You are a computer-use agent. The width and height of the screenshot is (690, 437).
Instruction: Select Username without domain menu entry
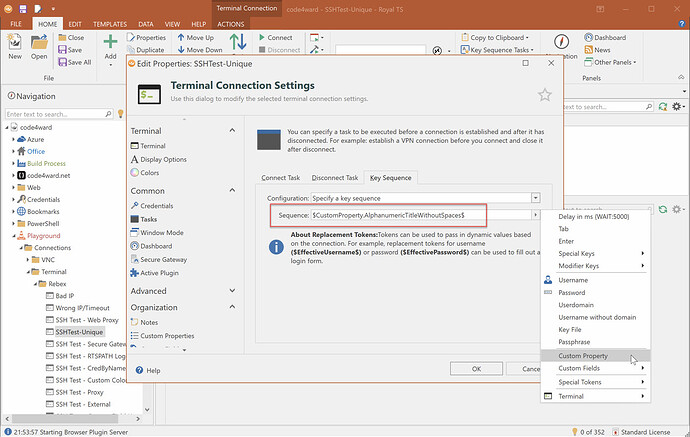pos(597,317)
